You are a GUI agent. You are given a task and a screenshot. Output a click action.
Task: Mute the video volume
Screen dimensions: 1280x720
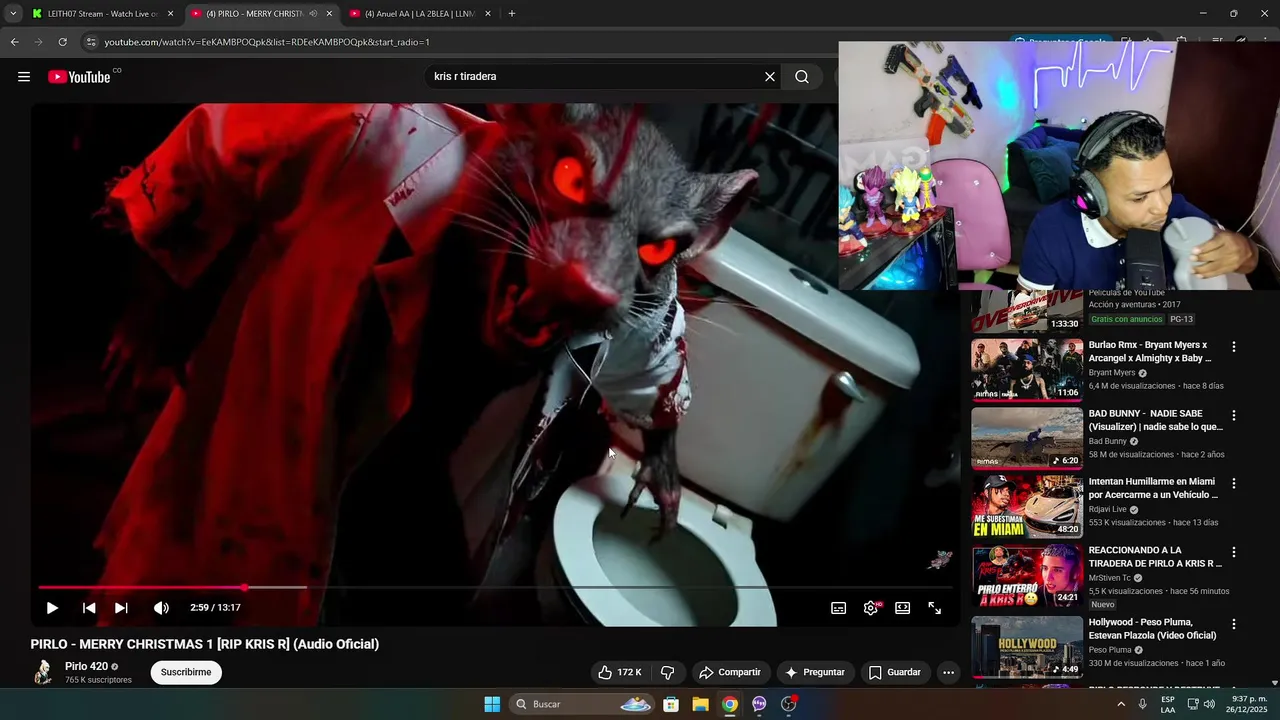pyautogui.click(x=161, y=608)
